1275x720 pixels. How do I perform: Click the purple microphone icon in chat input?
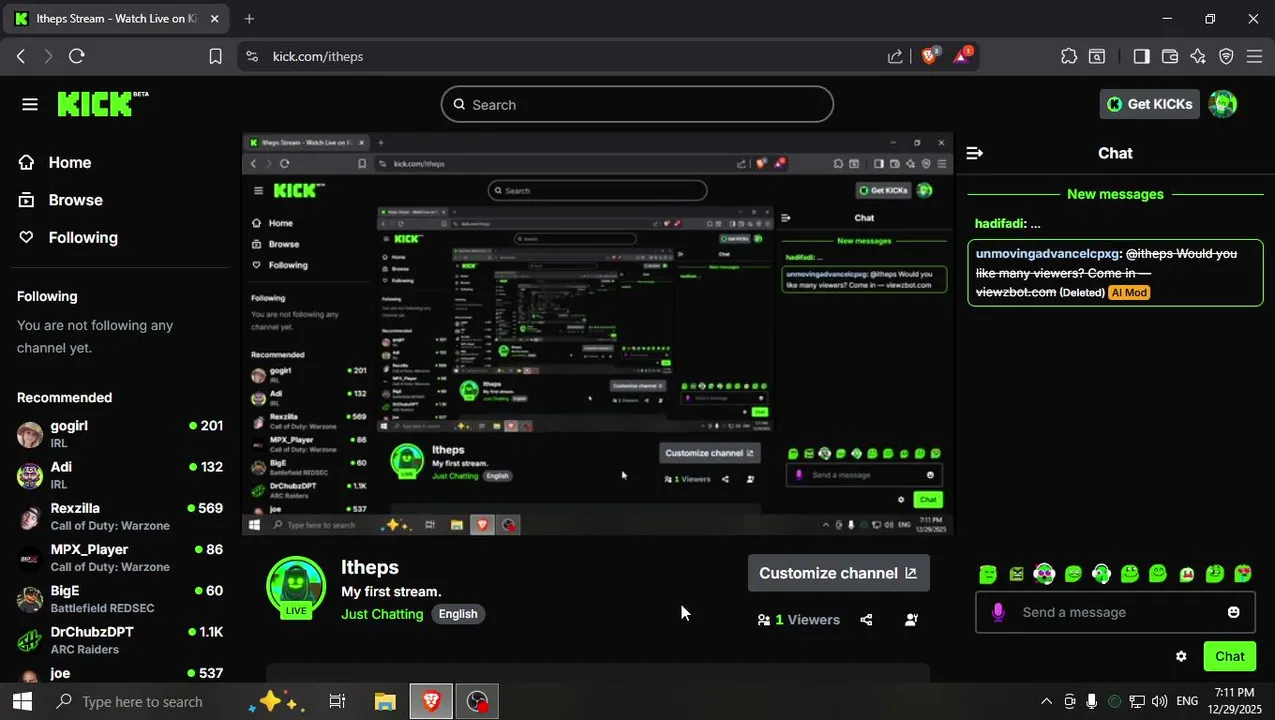[998, 612]
